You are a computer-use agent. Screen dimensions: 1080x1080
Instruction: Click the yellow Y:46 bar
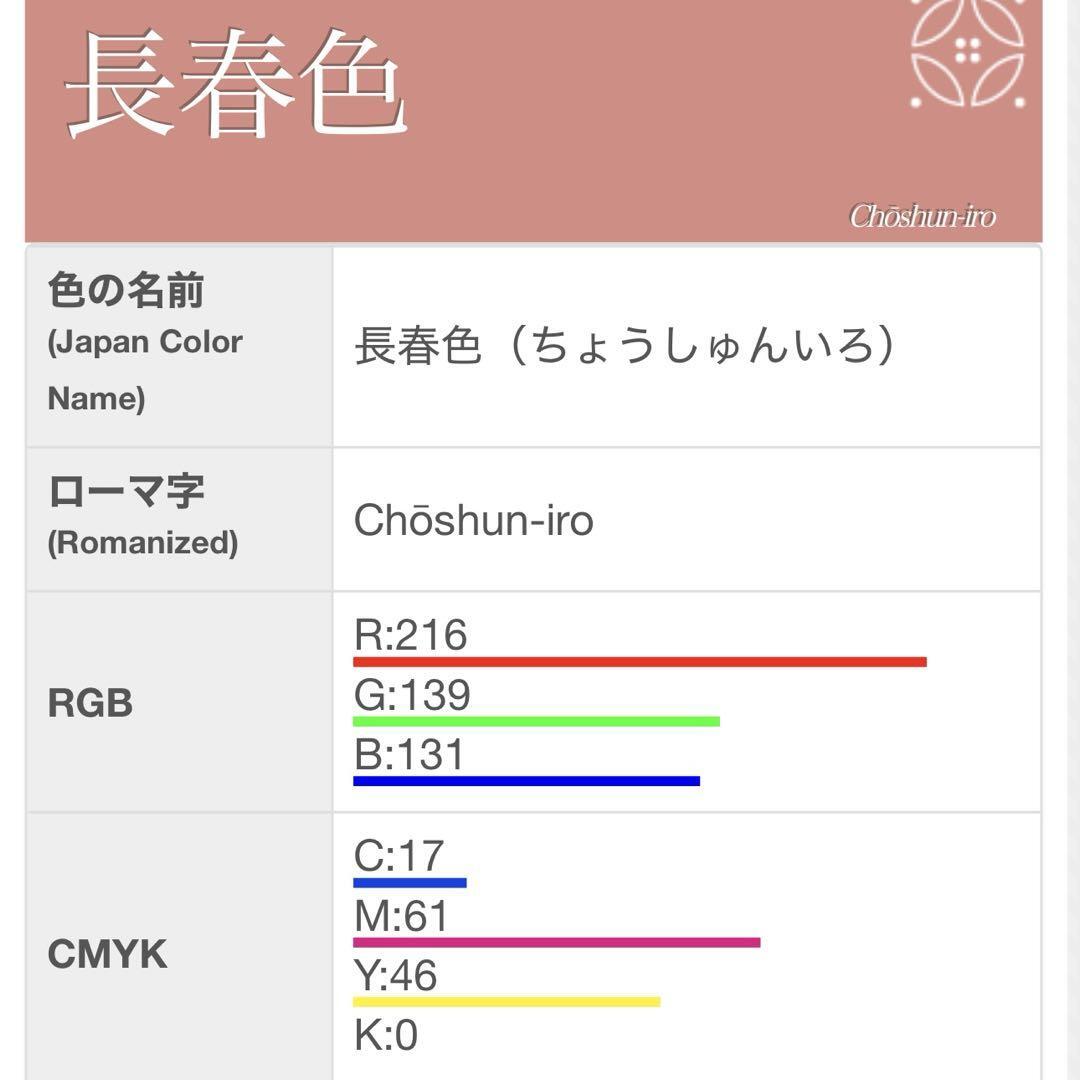point(506,1001)
